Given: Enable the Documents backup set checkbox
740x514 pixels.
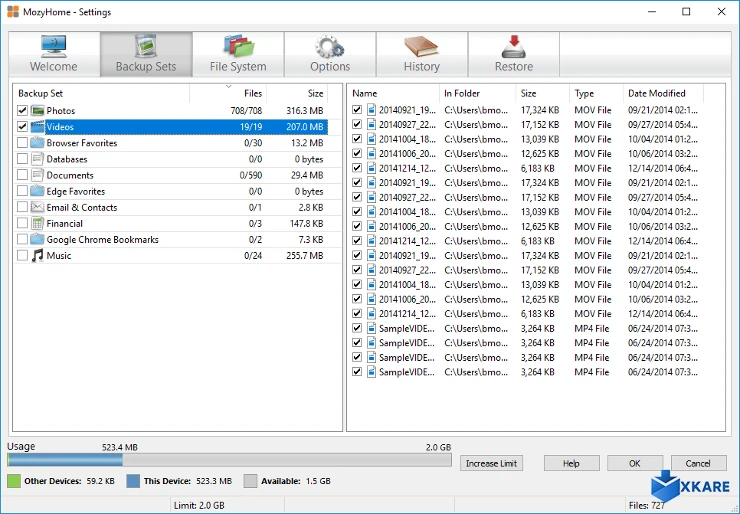Looking at the screenshot, I should click(x=23, y=175).
